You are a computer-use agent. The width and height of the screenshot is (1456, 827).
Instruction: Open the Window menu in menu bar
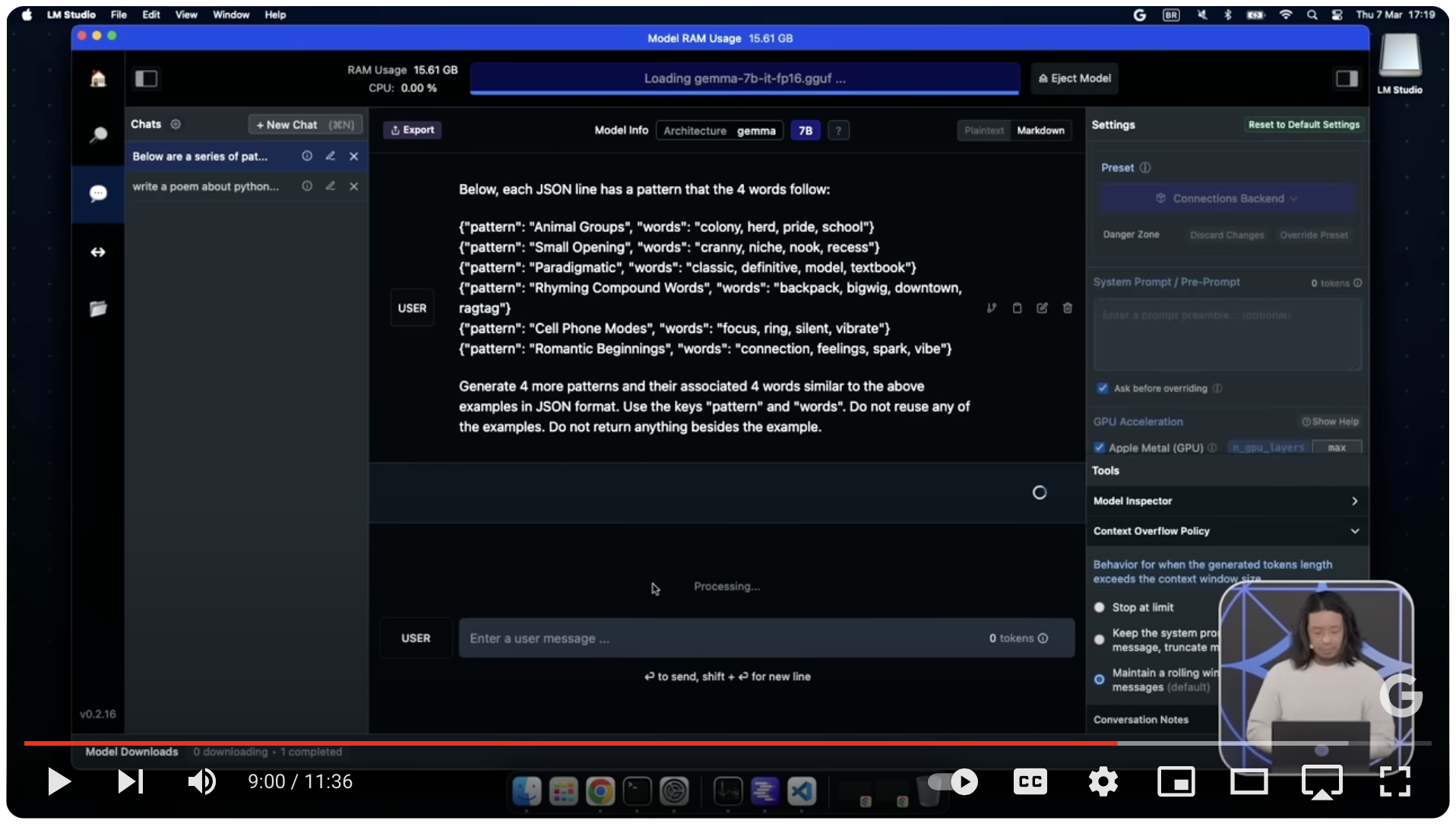(x=230, y=14)
